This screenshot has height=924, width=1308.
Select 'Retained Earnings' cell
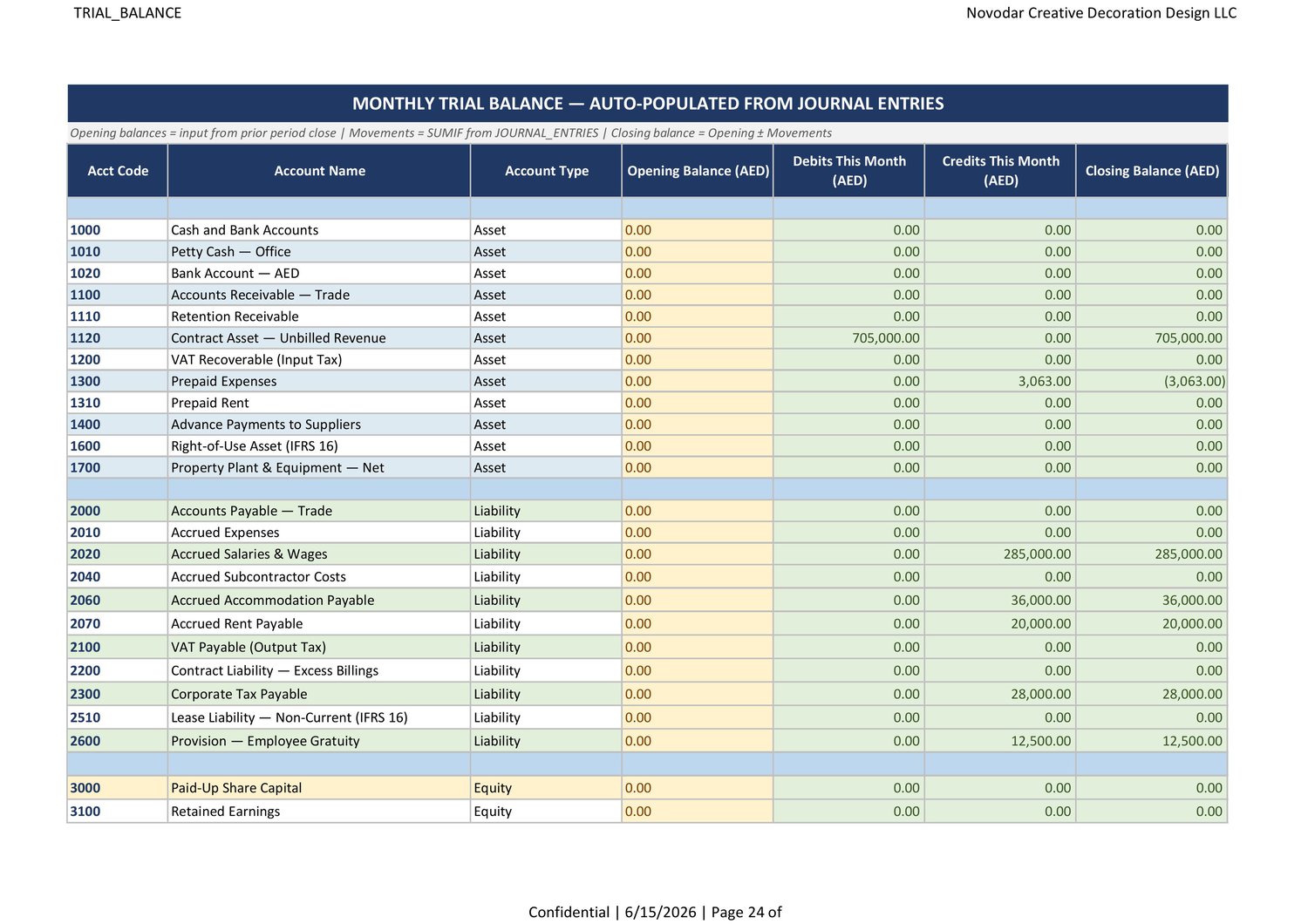319,812
